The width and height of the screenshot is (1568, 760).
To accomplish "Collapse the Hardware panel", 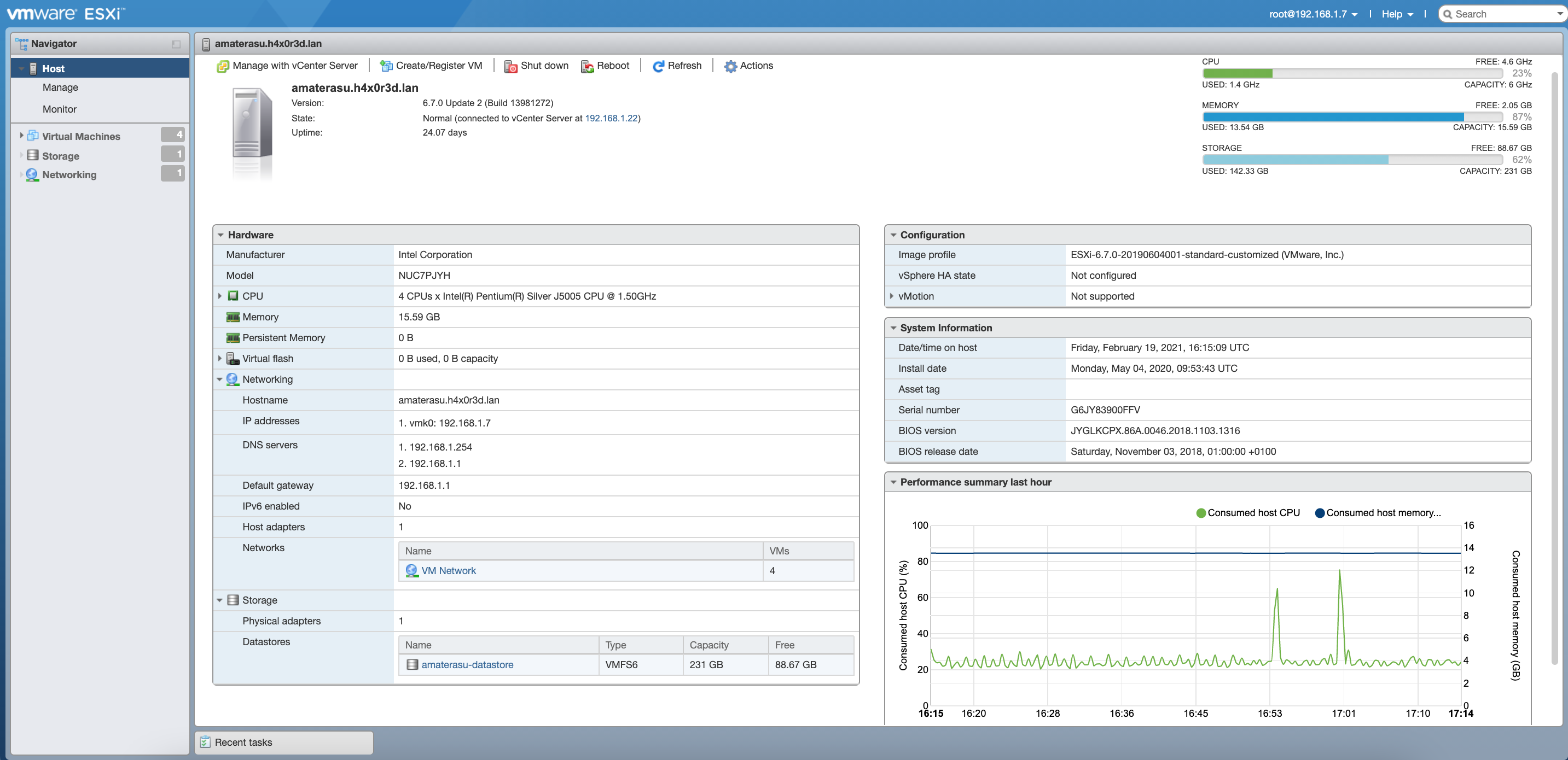I will click(x=220, y=235).
